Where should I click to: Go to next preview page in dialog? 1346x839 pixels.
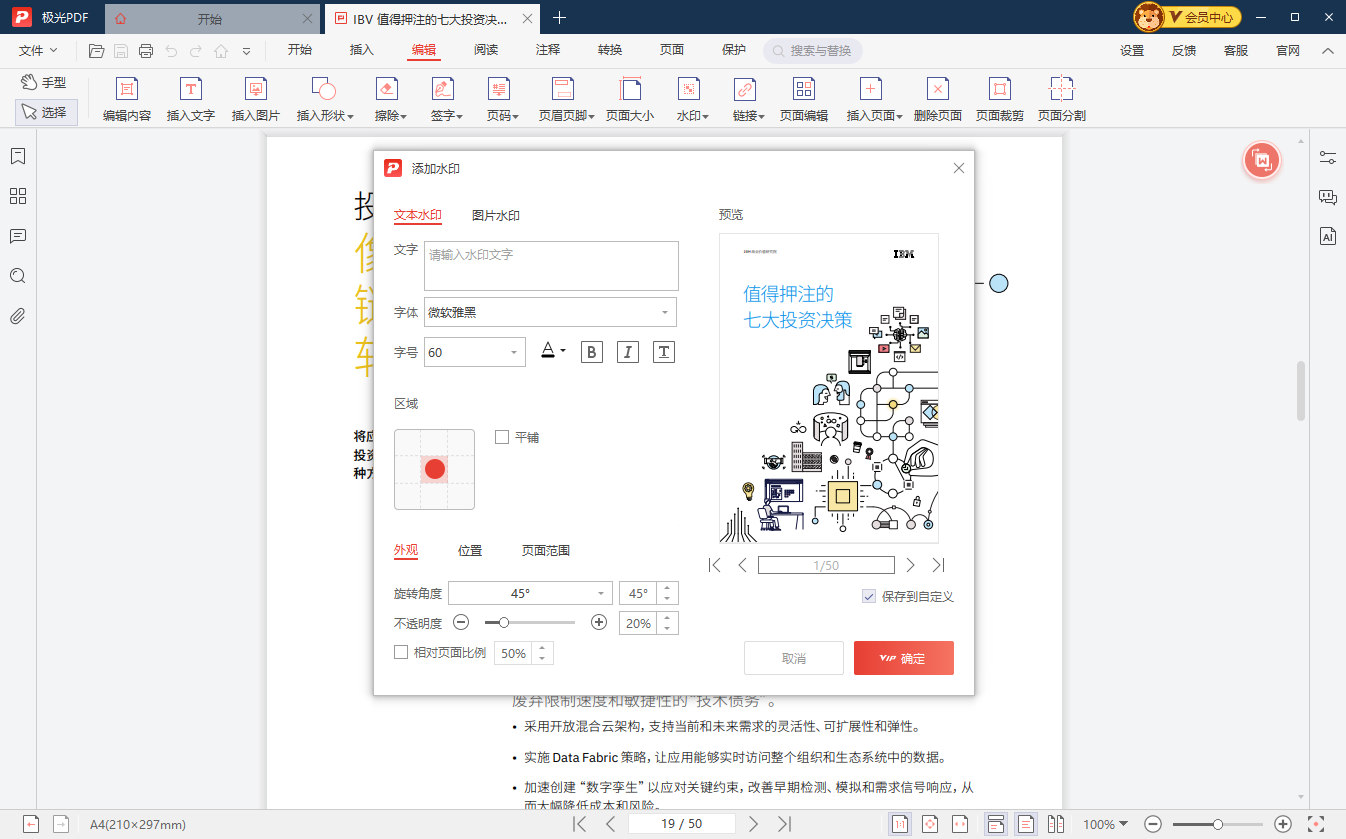tap(911, 565)
